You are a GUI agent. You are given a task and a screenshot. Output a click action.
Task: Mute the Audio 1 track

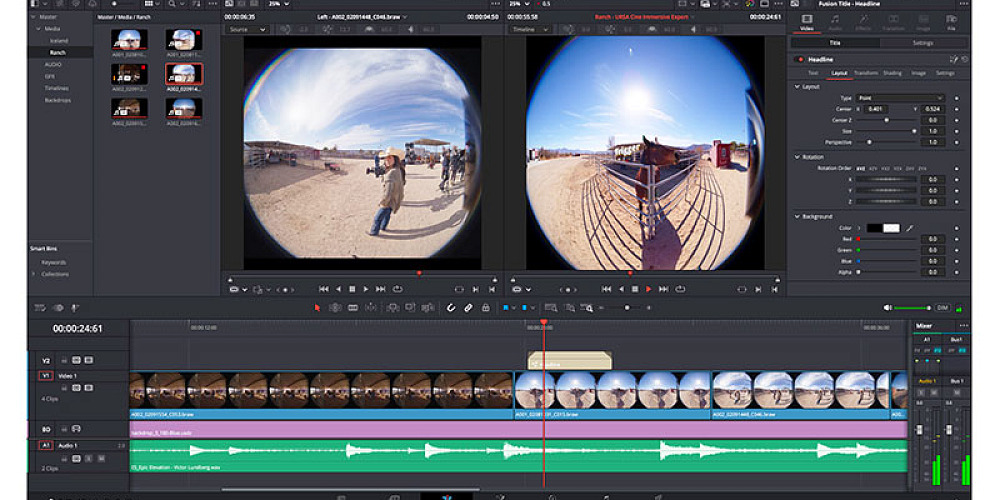(x=101, y=458)
